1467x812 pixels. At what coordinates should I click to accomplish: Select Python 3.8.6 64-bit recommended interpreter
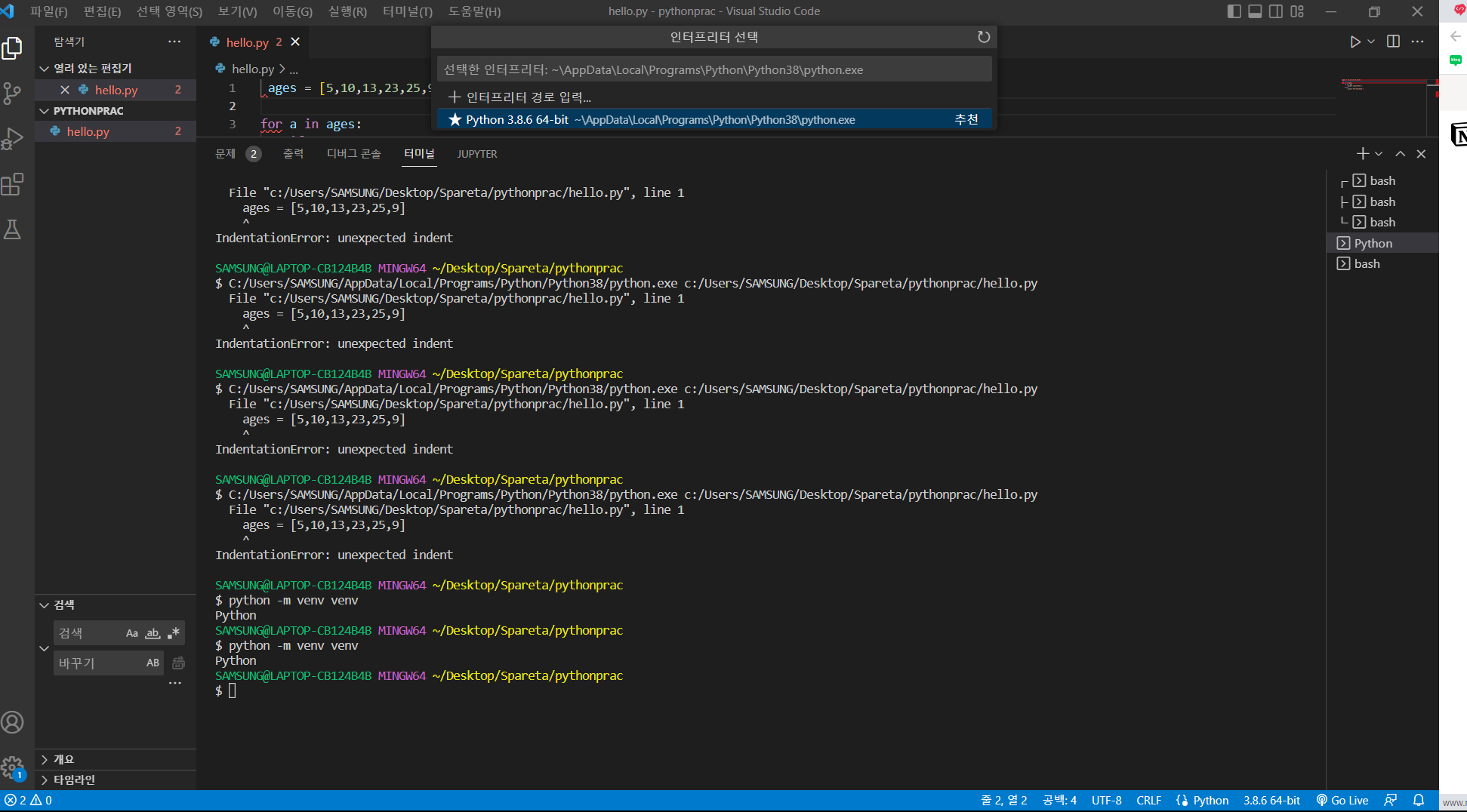tap(714, 120)
